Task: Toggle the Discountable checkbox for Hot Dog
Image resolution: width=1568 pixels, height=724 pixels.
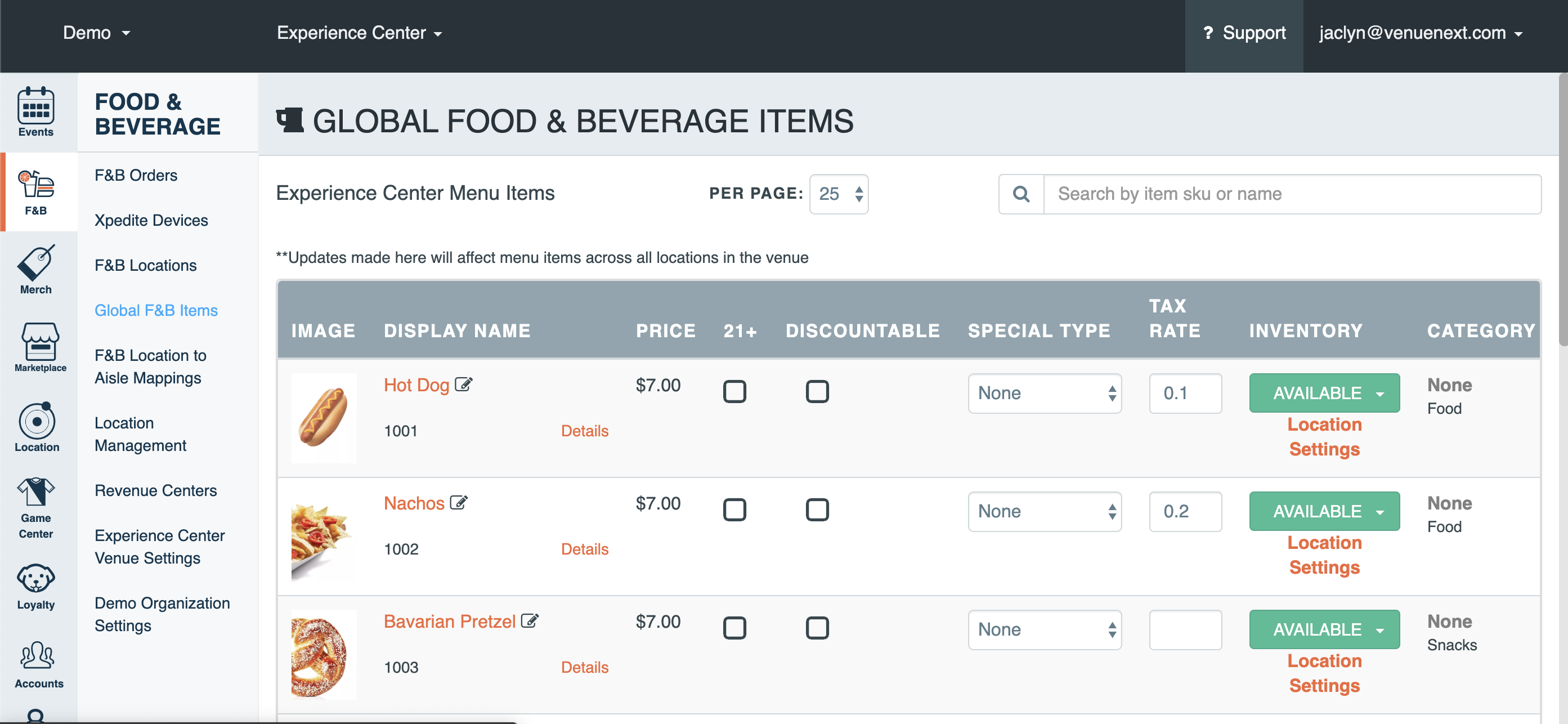Action: [x=817, y=391]
